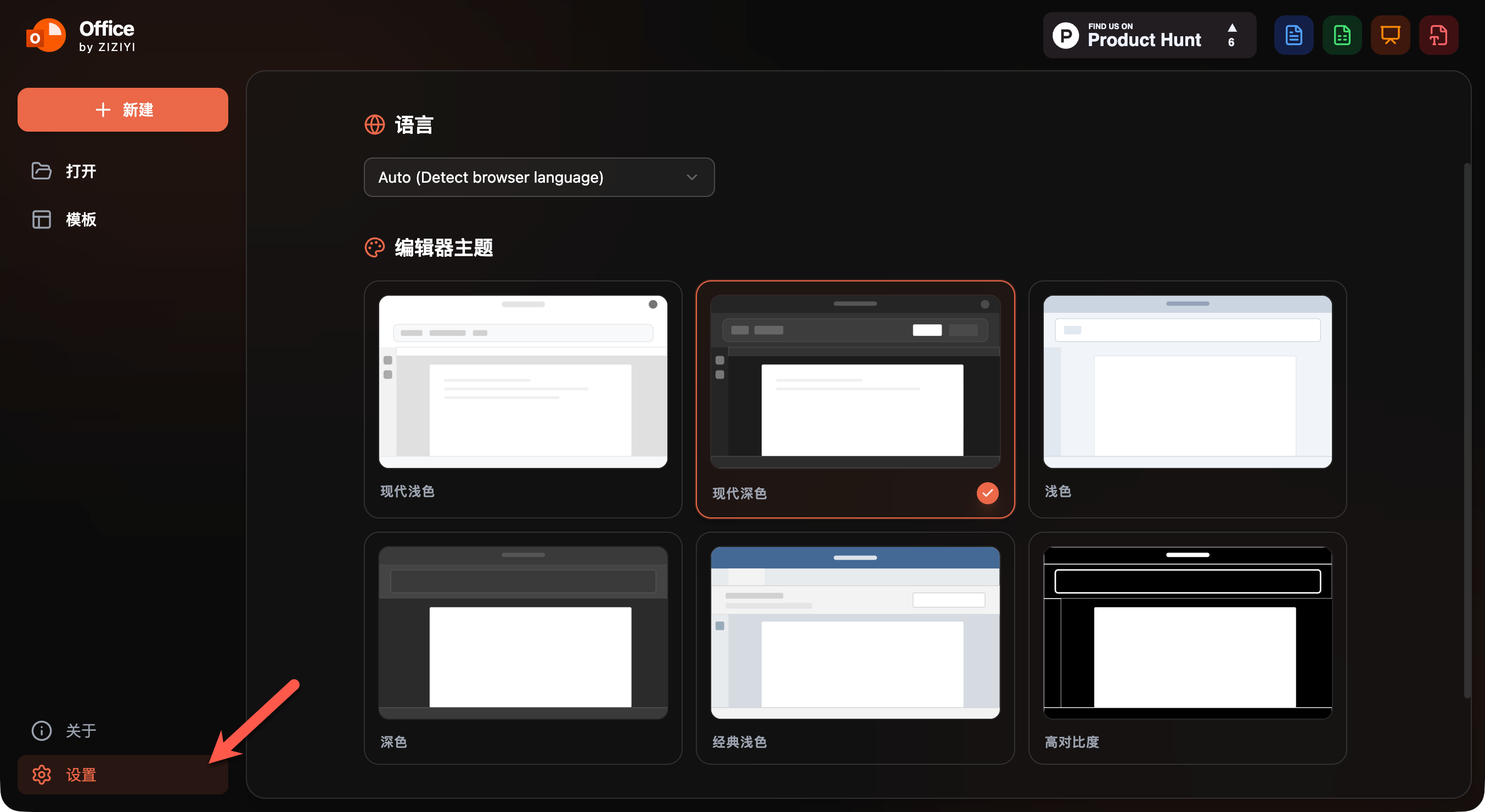Select the 高对比度 theme option
The image size is (1485, 812).
(x=1187, y=648)
